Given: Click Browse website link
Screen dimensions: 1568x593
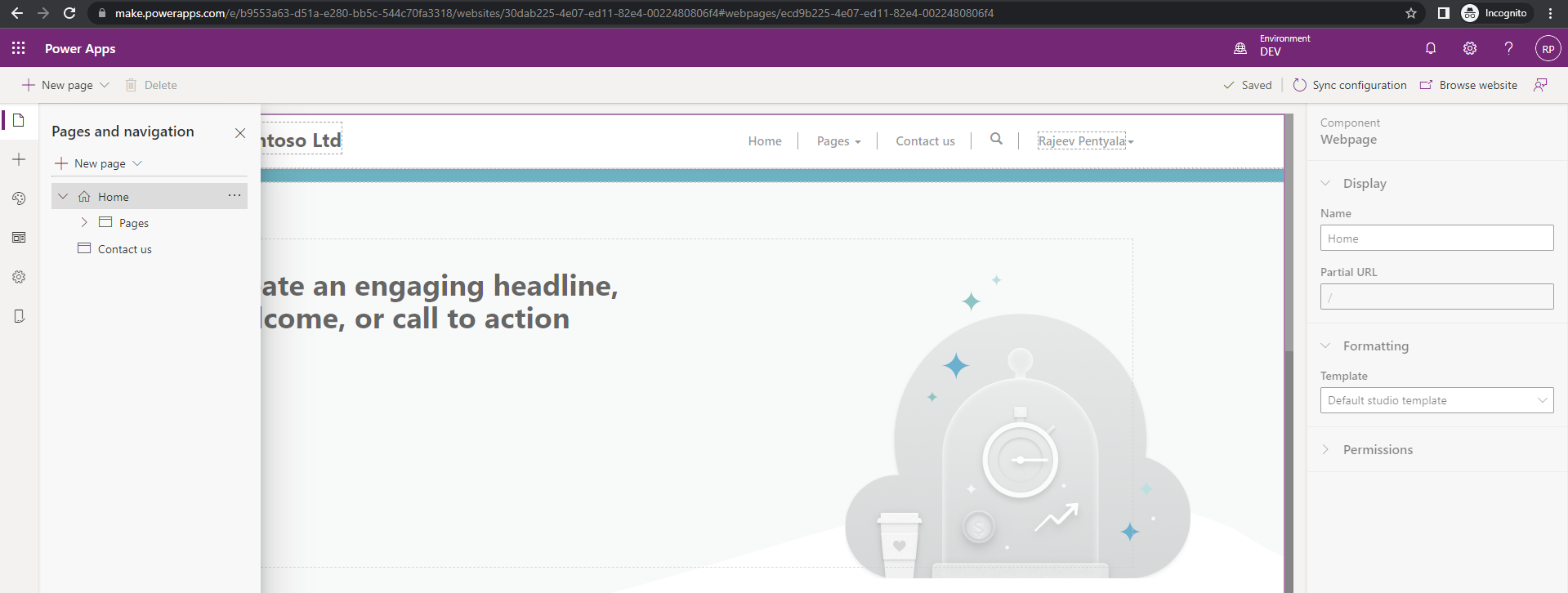Looking at the screenshot, I should click(1468, 85).
